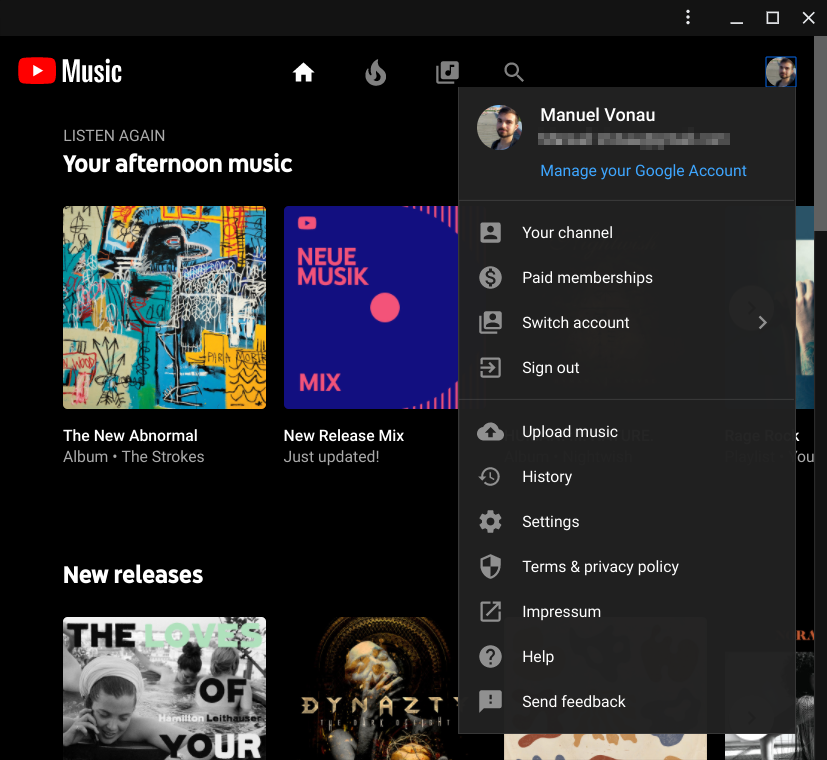
Task: Open Settings from the account menu
Action: pyautogui.click(x=550, y=521)
